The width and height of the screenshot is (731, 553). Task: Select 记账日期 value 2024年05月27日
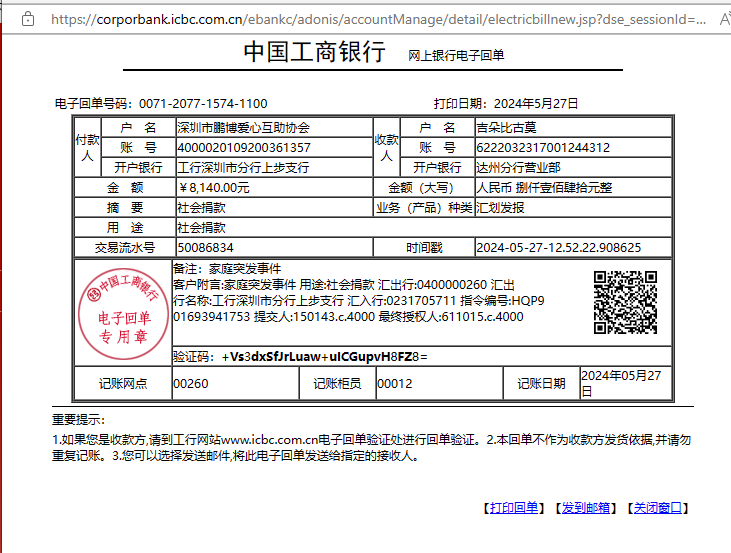(621, 383)
